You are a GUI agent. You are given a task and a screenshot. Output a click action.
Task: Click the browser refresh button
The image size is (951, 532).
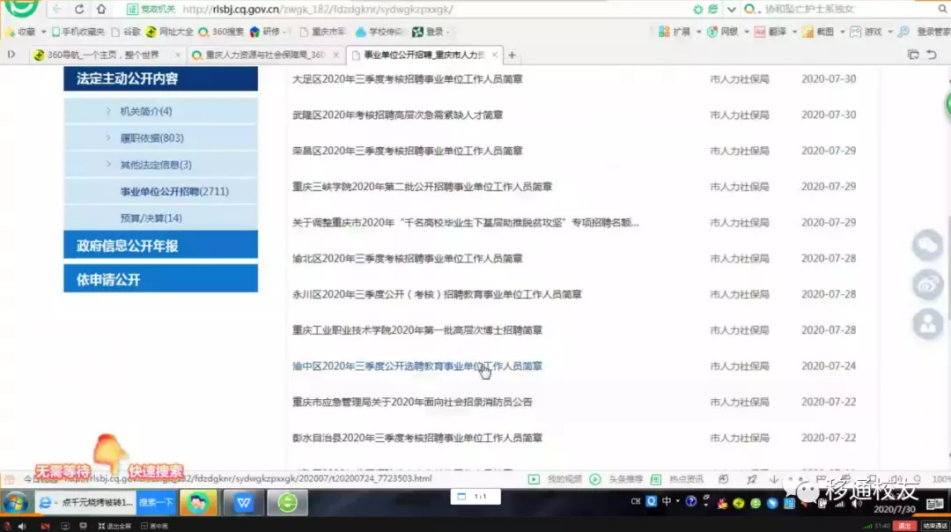[79, 9]
